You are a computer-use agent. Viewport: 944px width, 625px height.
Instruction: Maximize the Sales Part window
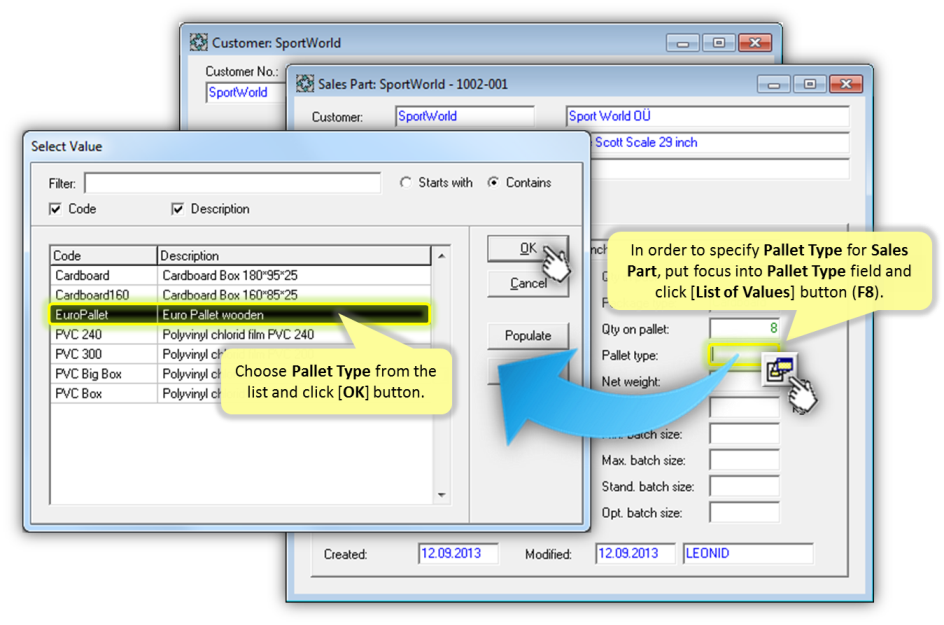[x=810, y=84]
